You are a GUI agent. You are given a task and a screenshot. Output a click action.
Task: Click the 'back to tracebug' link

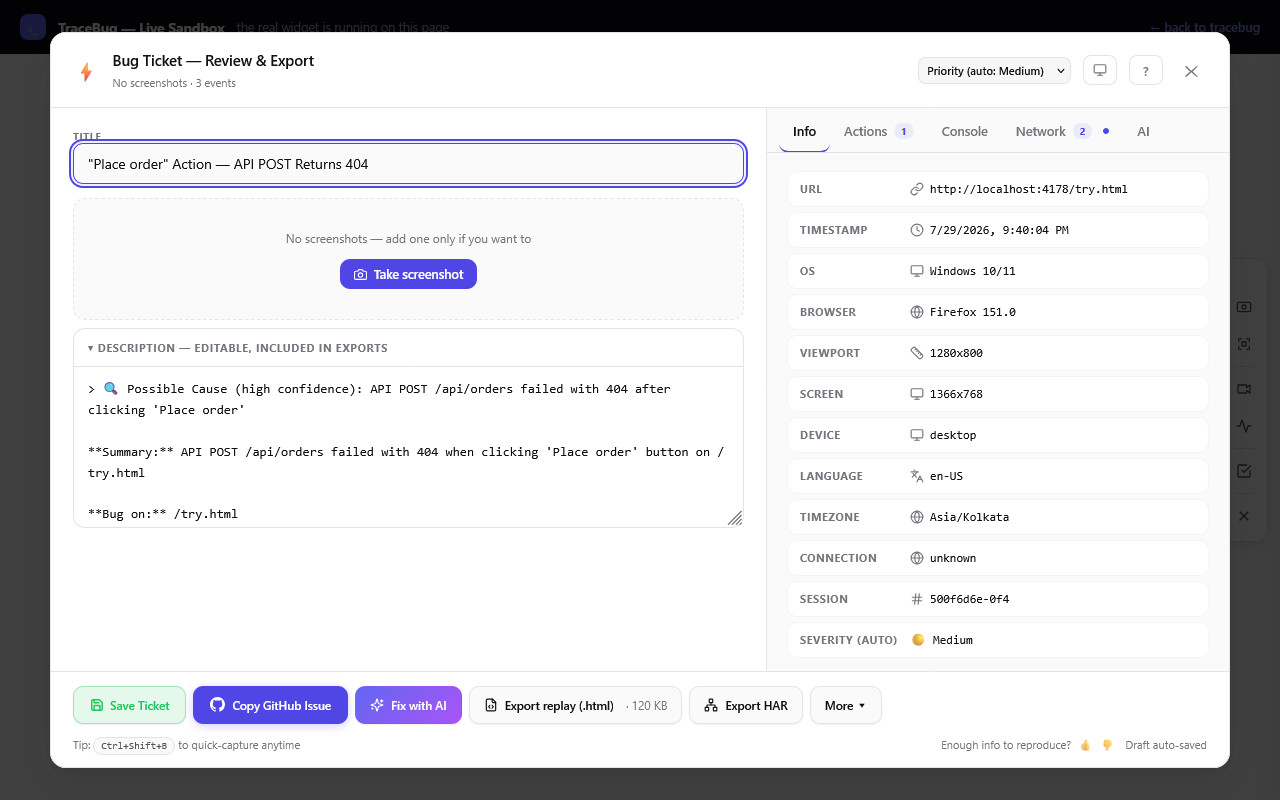1204,27
